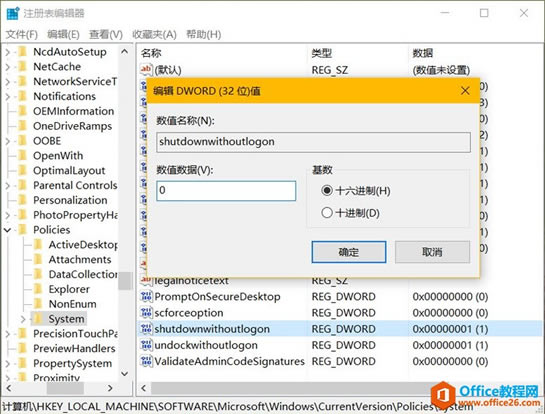Click tree pane horizontal scroll right arrow
The image size is (545, 414).
(110, 388)
